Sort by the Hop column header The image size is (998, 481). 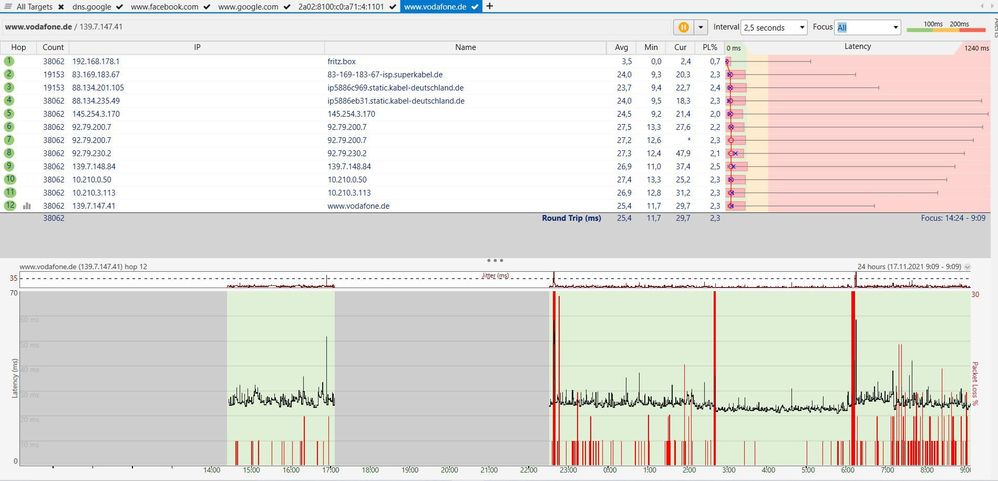(x=18, y=47)
